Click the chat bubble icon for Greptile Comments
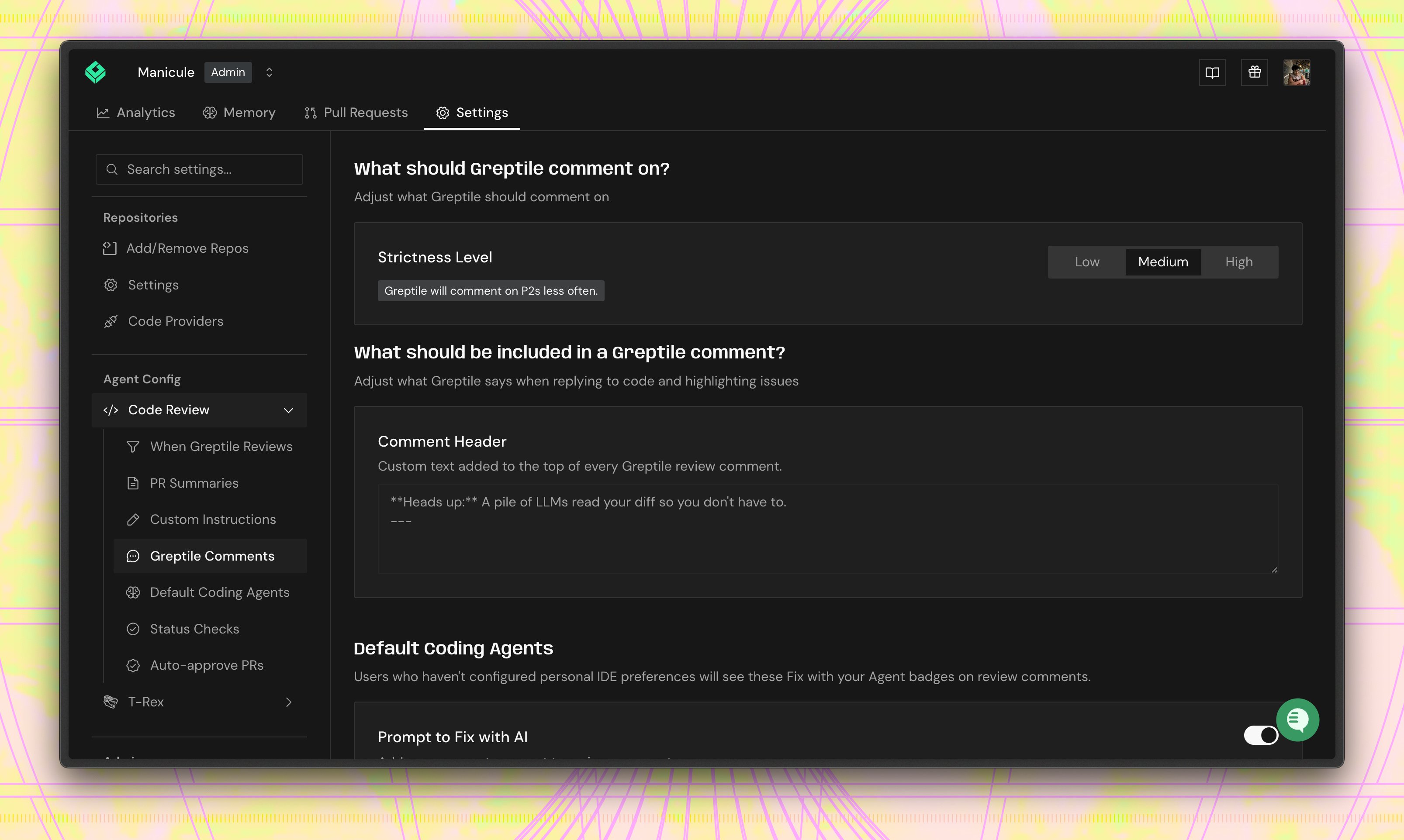The height and width of the screenshot is (840, 1404). (x=133, y=556)
